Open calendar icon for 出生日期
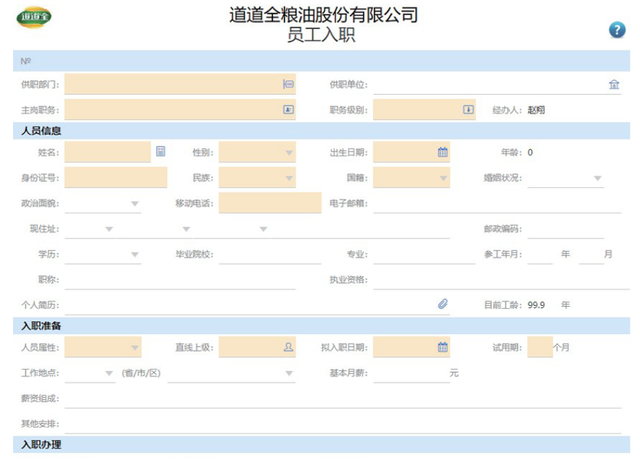Image resolution: width=640 pixels, height=461 pixels. pyautogui.click(x=442, y=152)
